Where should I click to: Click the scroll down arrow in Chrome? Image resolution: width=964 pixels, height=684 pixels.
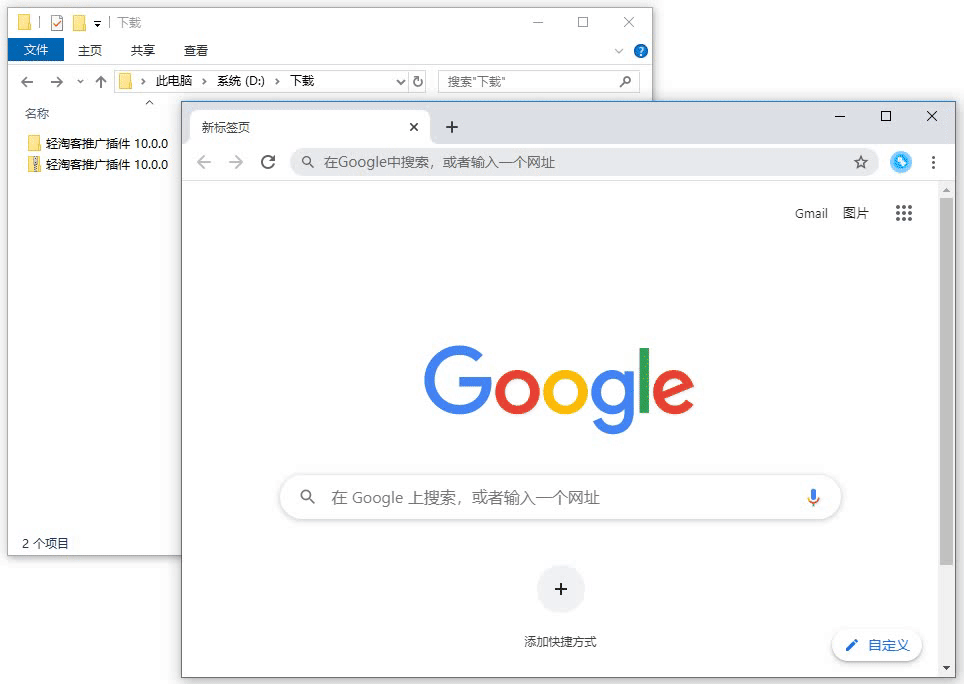pos(946,668)
